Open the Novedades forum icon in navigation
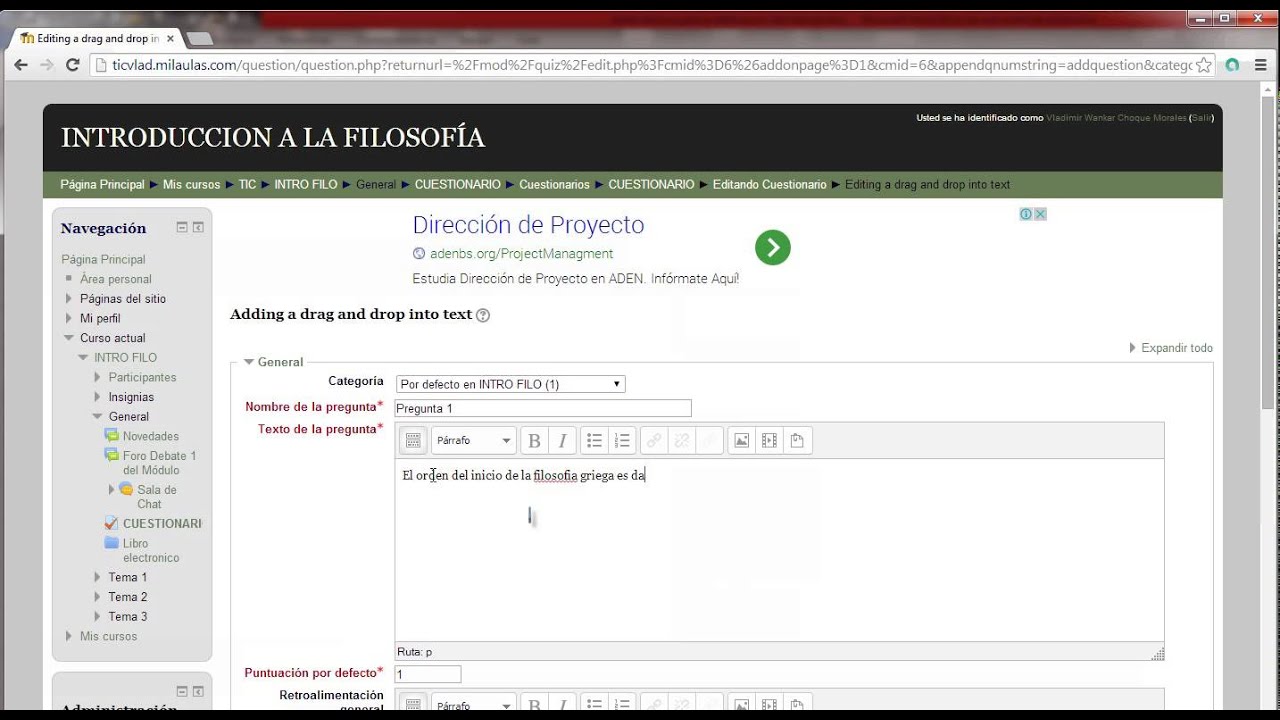Screen dimensions: 1280x720 [x=111, y=436]
